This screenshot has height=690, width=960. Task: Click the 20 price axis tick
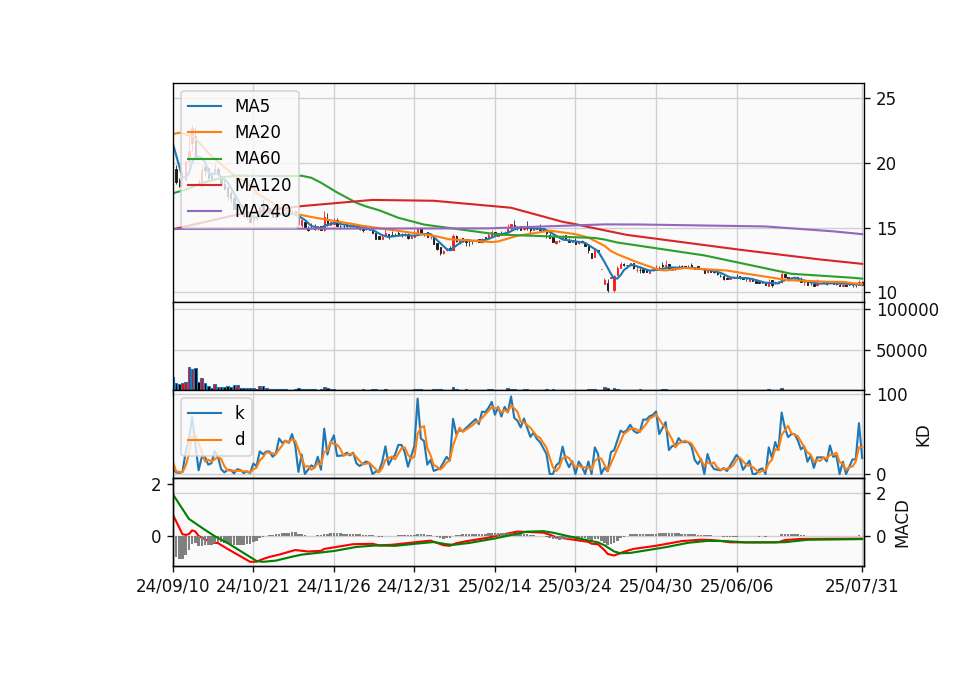coord(885,163)
